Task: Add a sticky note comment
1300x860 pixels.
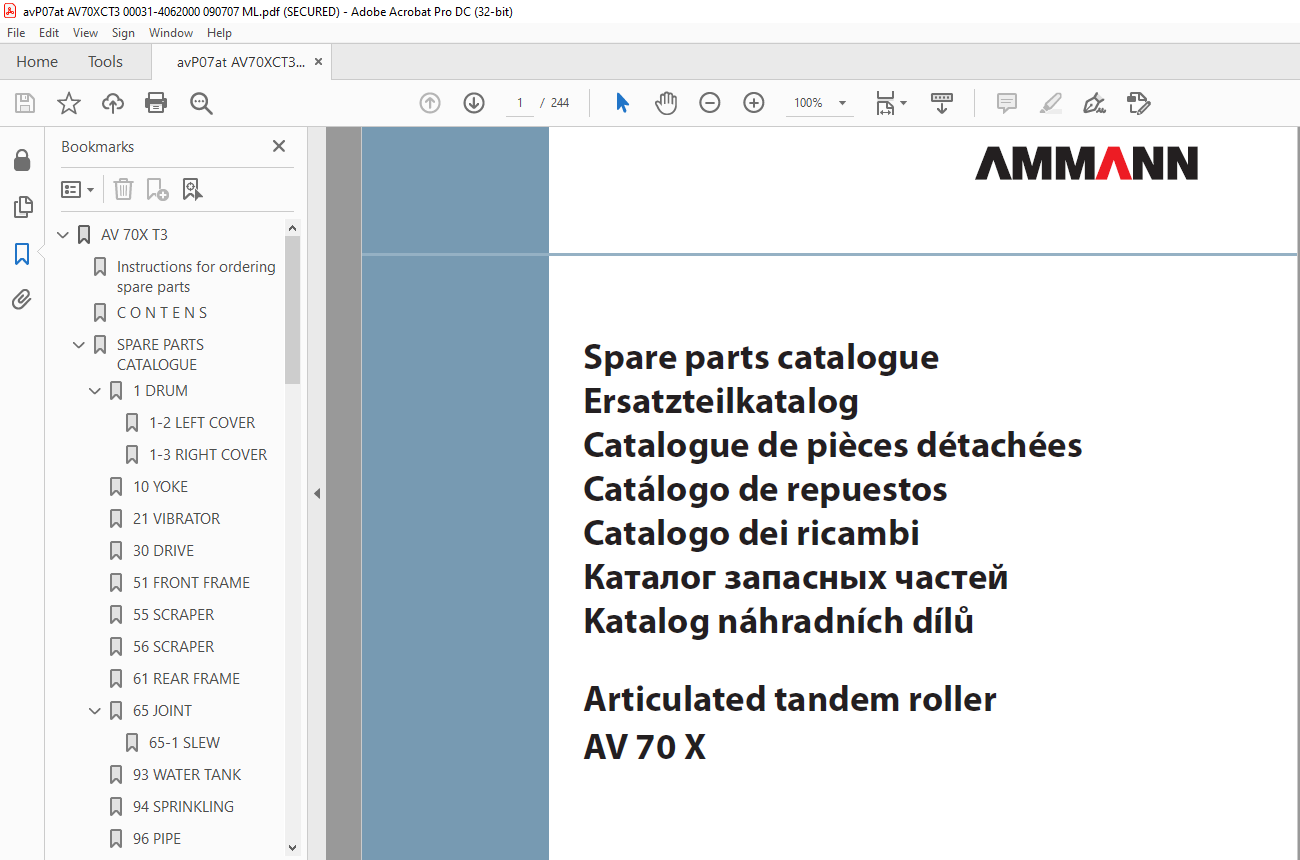Action: point(1007,103)
